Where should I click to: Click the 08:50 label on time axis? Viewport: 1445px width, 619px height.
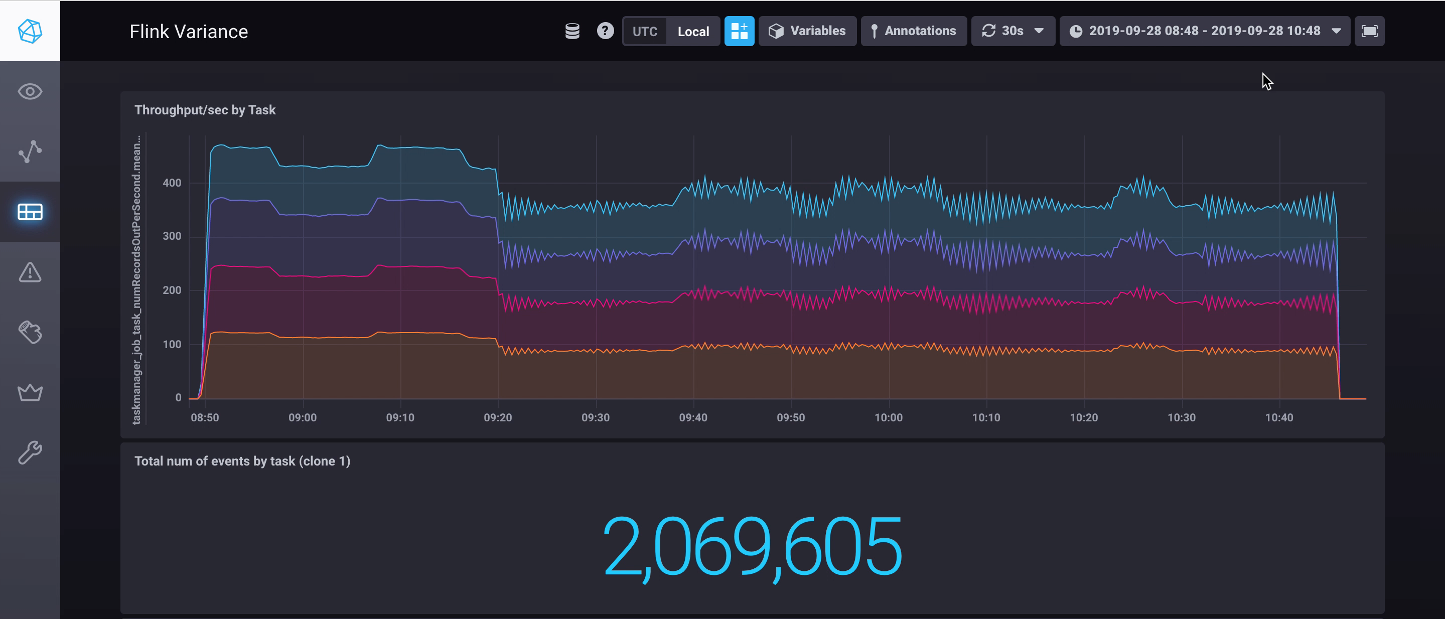coord(205,418)
